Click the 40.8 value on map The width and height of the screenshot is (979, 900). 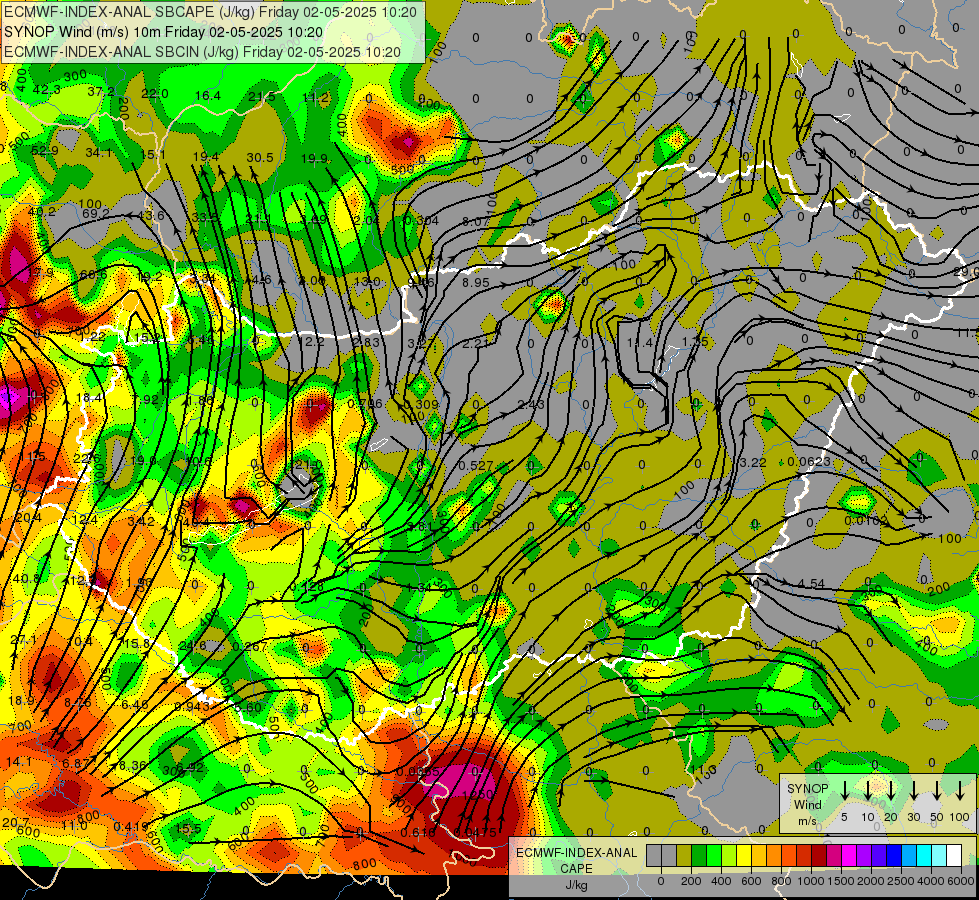coord(26,579)
